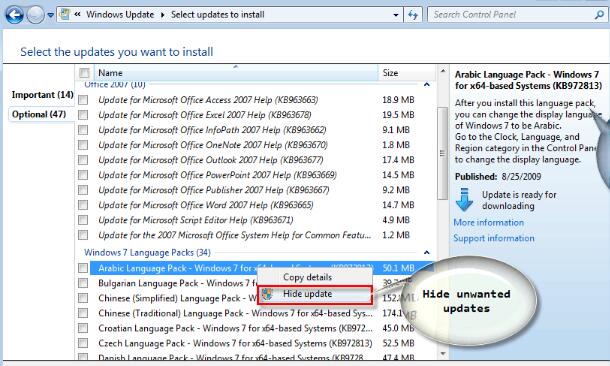The width and height of the screenshot is (610, 366).
Task: Check the Chinese (Traditional) Language Pack checkbox
Action: point(83,313)
